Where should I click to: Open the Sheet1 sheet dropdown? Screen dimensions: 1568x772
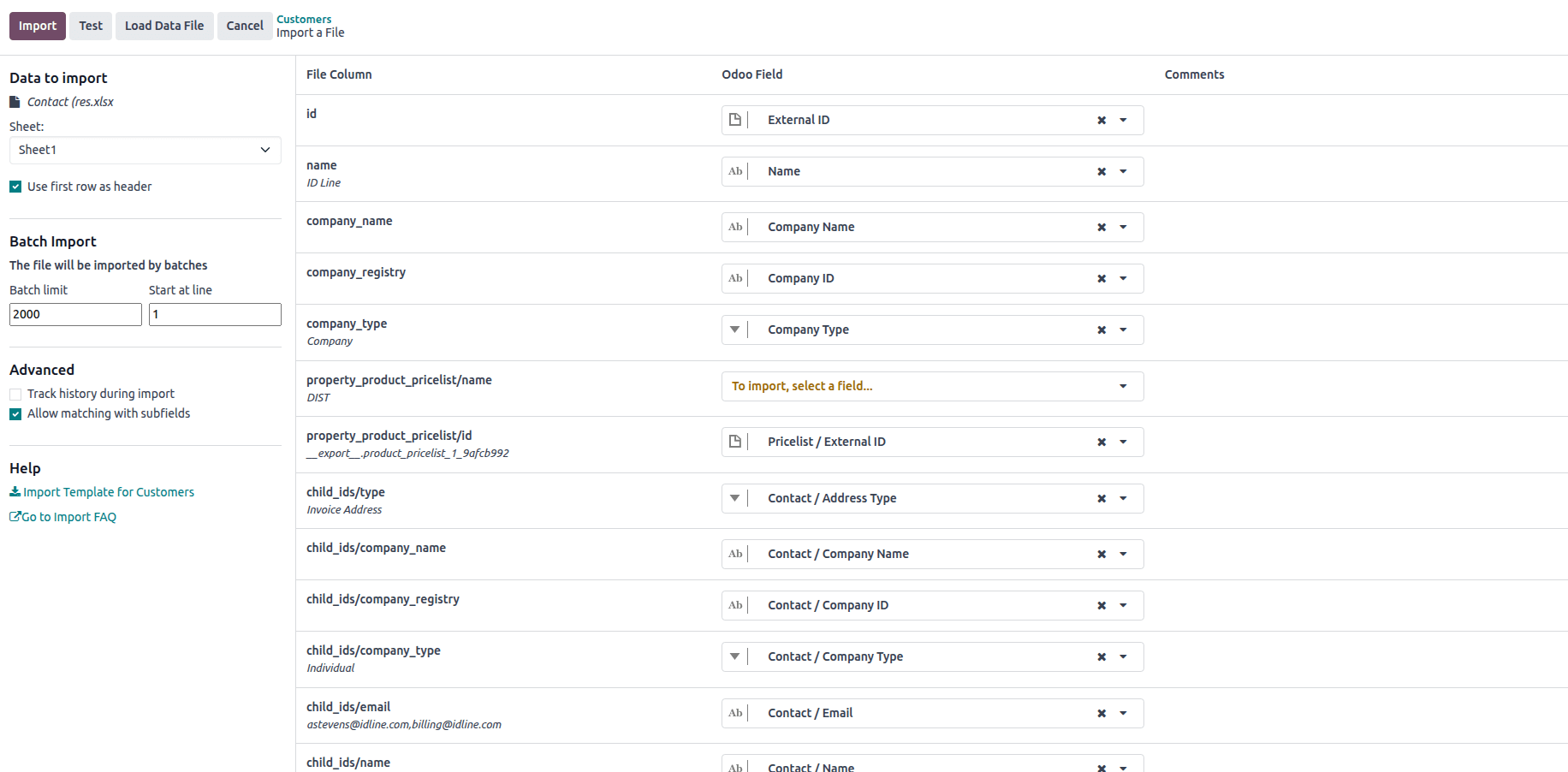click(x=145, y=150)
